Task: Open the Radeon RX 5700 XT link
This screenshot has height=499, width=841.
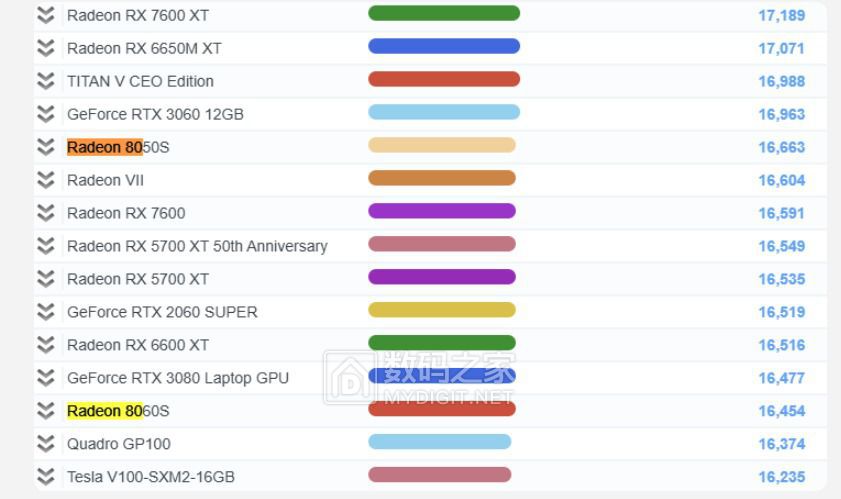Action: pos(138,279)
